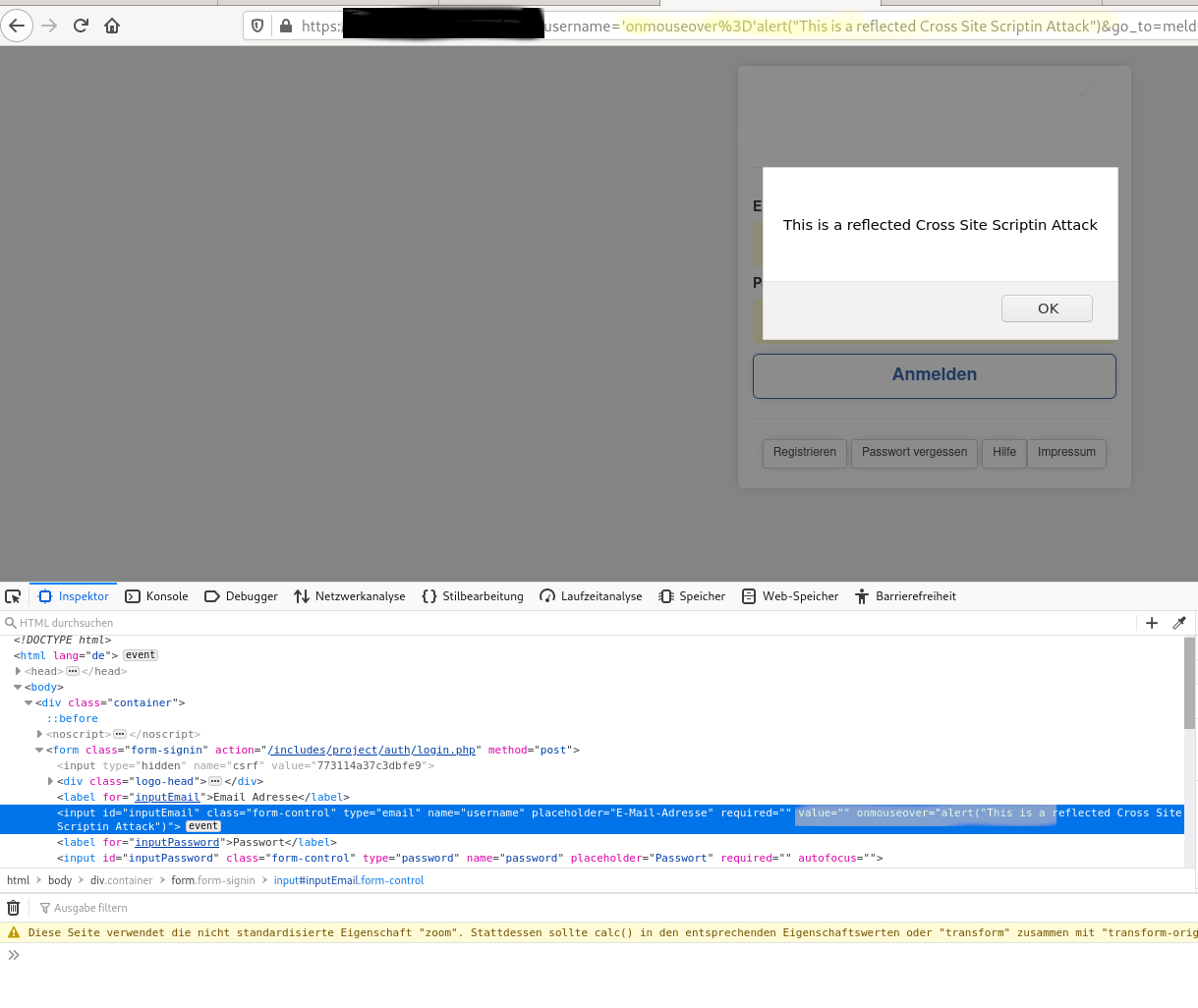Toggle the event badge on the html tag

pos(141,655)
